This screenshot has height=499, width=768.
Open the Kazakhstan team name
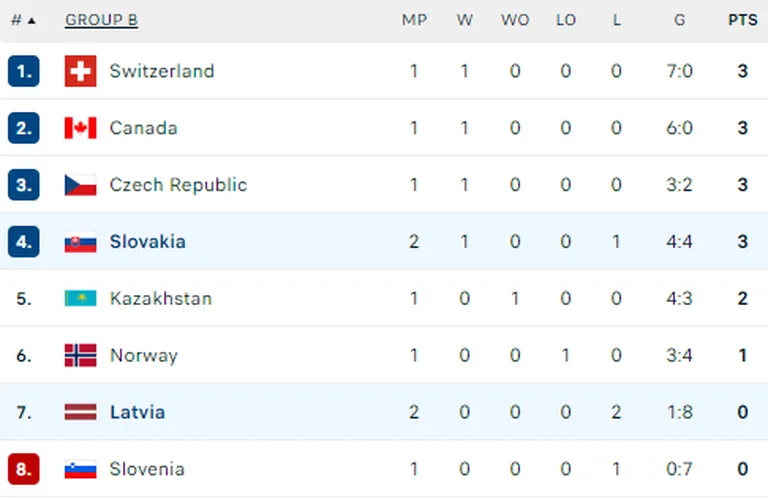pyautogui.click(x=161, y=298)
